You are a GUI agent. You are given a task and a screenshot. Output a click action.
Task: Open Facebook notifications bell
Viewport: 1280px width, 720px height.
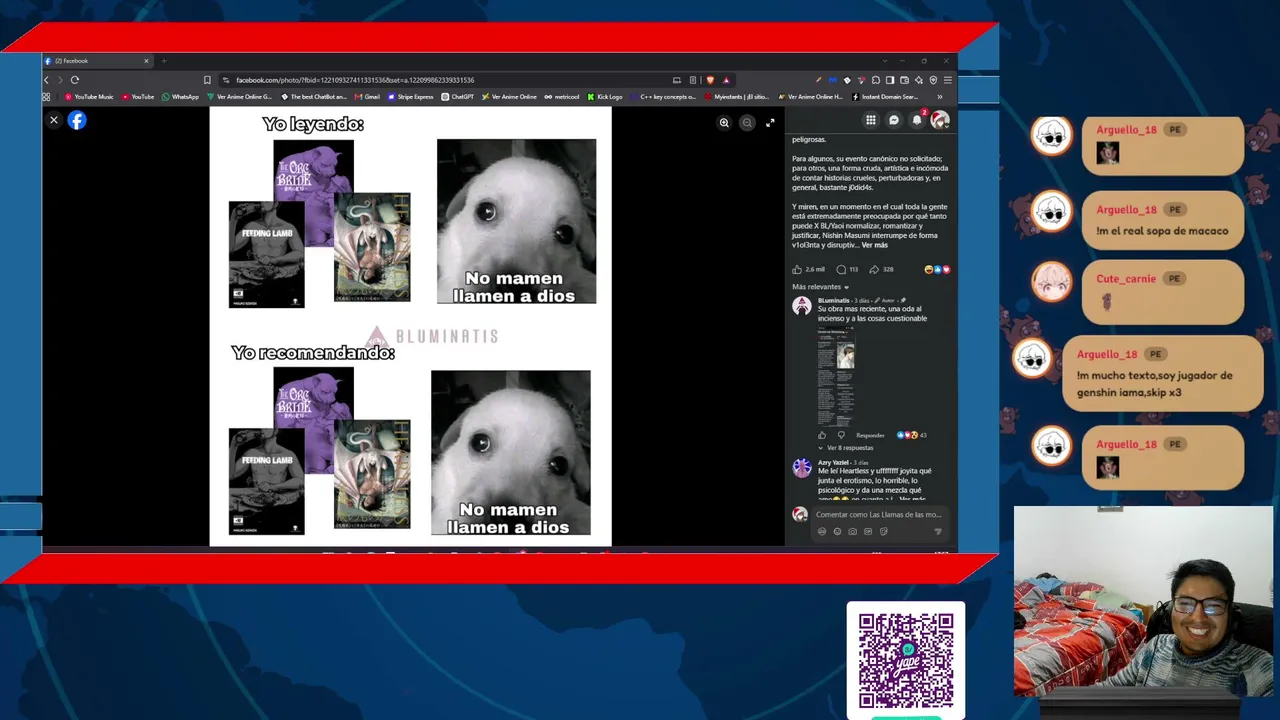tap(917, 120)
